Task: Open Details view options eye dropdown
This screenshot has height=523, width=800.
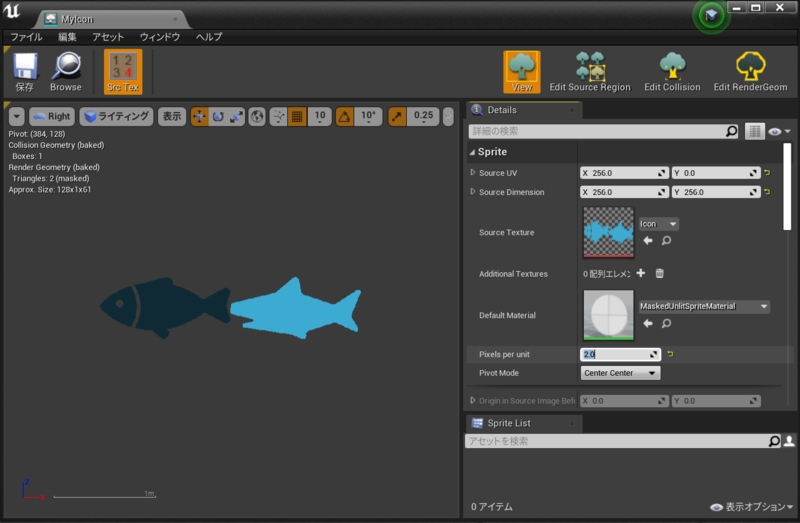Action: [x=780, y=132]
